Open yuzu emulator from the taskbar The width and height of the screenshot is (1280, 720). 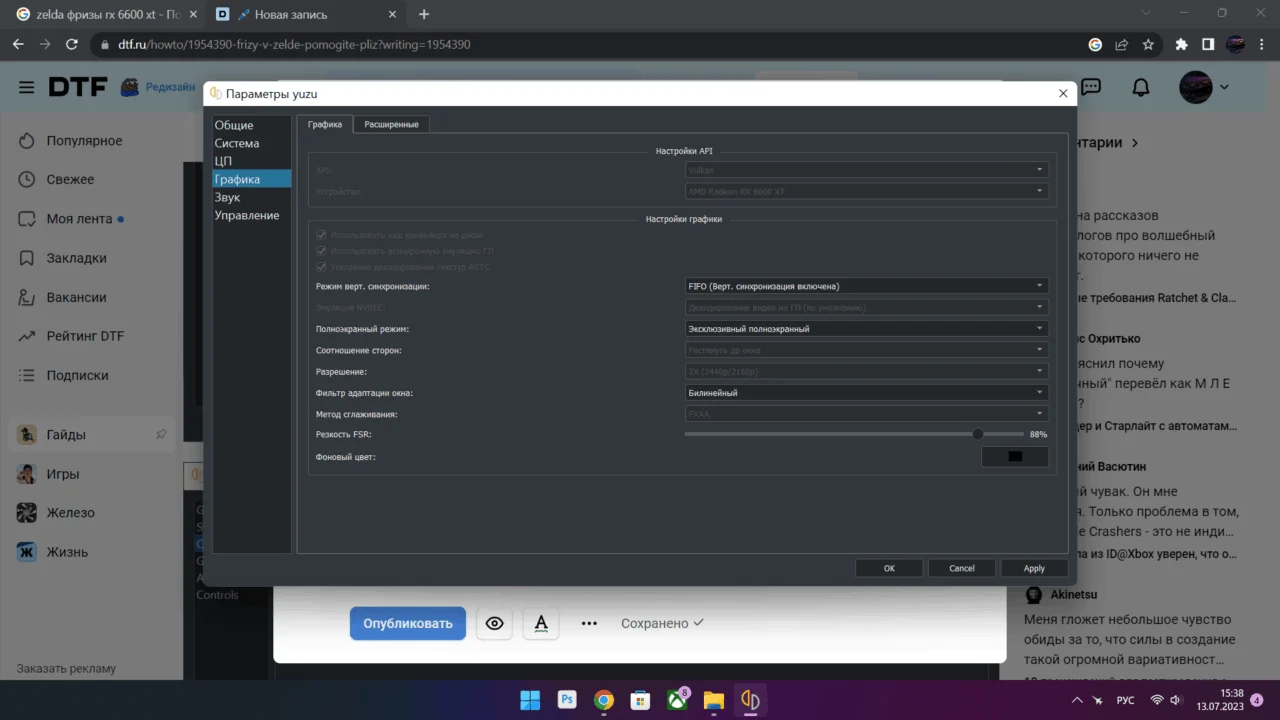coord(750,700)
